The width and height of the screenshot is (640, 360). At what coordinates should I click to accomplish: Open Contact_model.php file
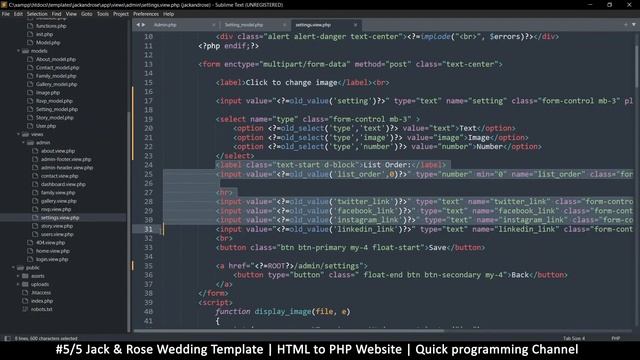[57, 68]
